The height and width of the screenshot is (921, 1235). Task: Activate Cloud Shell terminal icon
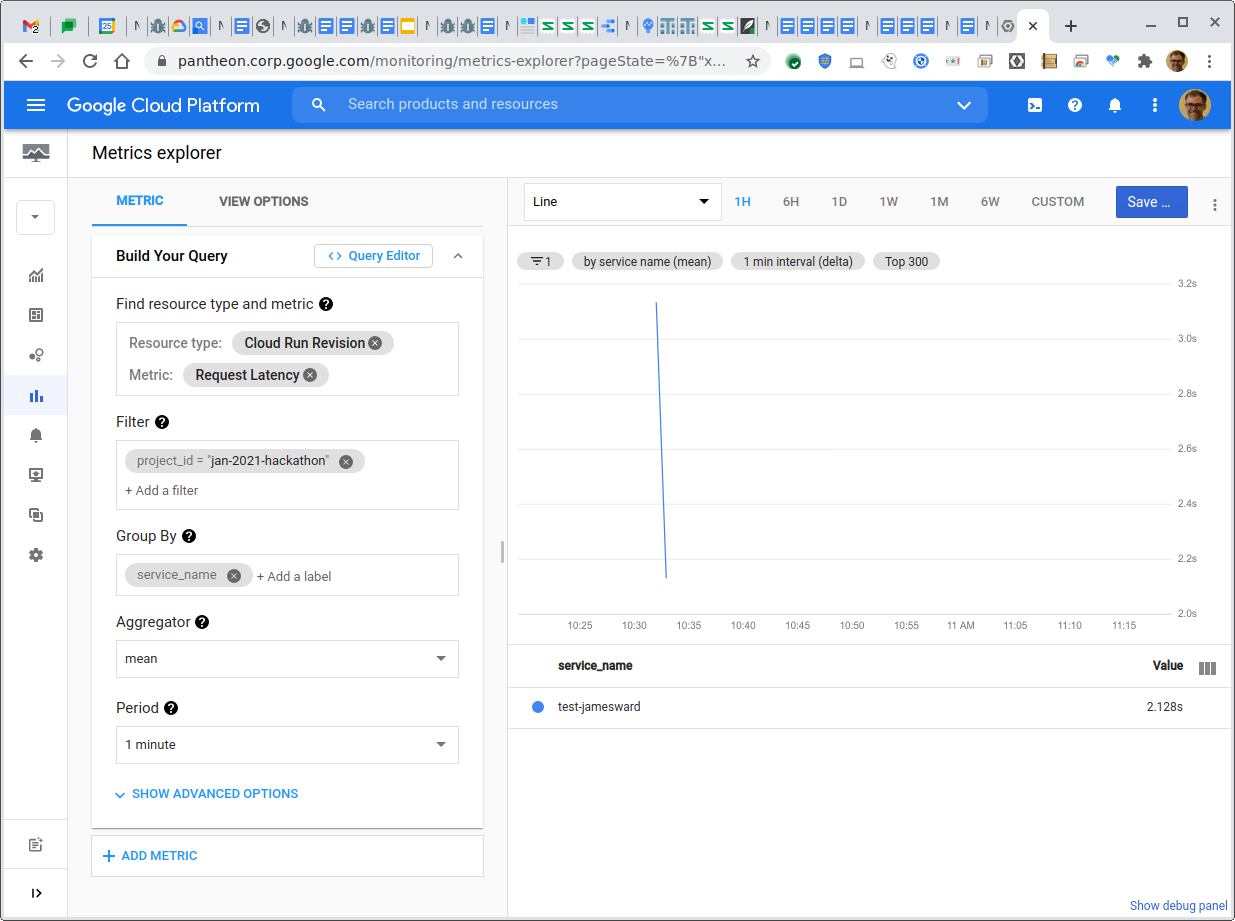tap(1035, 105)
